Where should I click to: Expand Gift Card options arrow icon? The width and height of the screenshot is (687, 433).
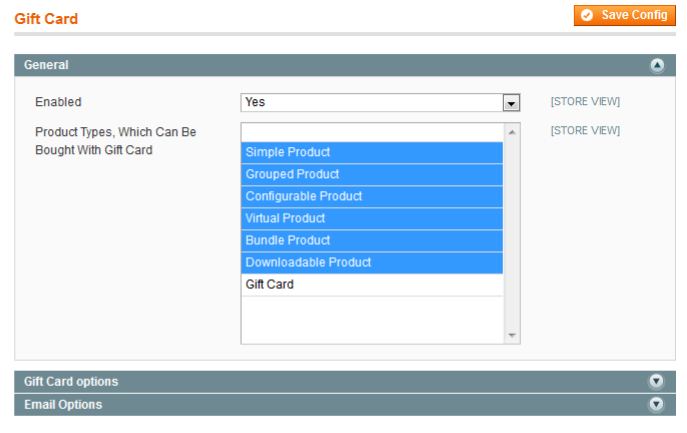(657, 381)
